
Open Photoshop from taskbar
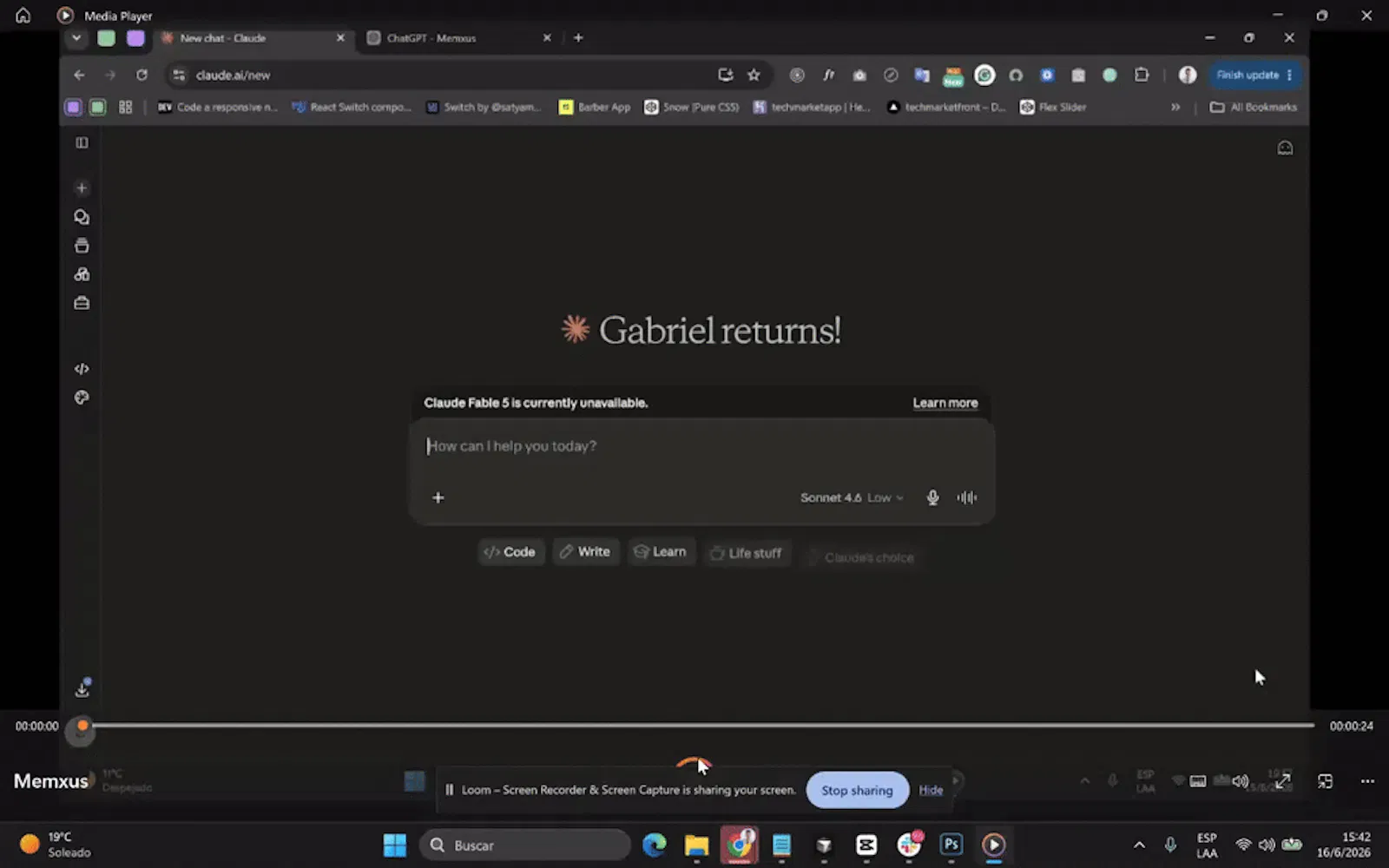click(951, 845)
